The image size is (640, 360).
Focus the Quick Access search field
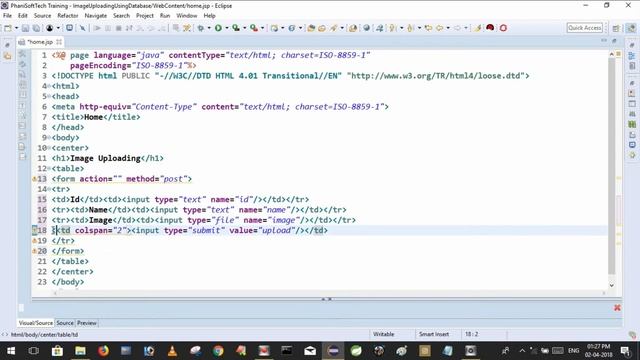584,28
